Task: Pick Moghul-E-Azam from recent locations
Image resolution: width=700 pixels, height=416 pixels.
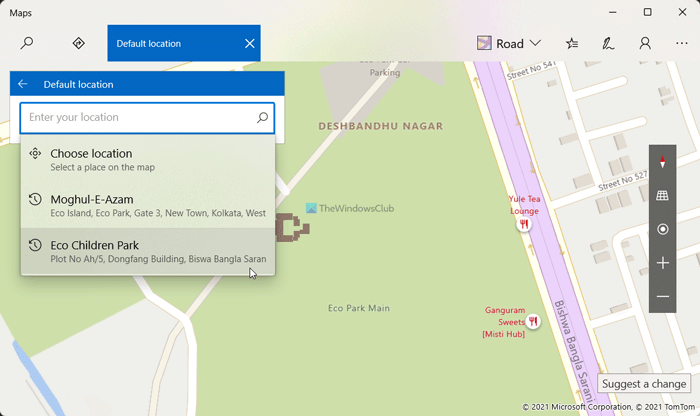Action: pyautogui.click(x=148, y=205)
